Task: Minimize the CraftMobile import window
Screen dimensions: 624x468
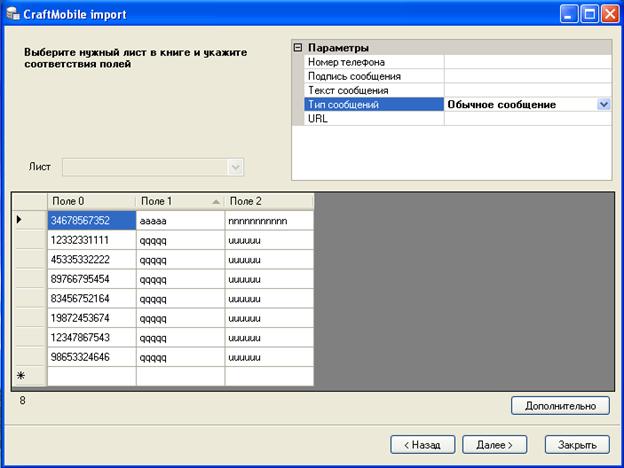Action: [x=569, y=14]
